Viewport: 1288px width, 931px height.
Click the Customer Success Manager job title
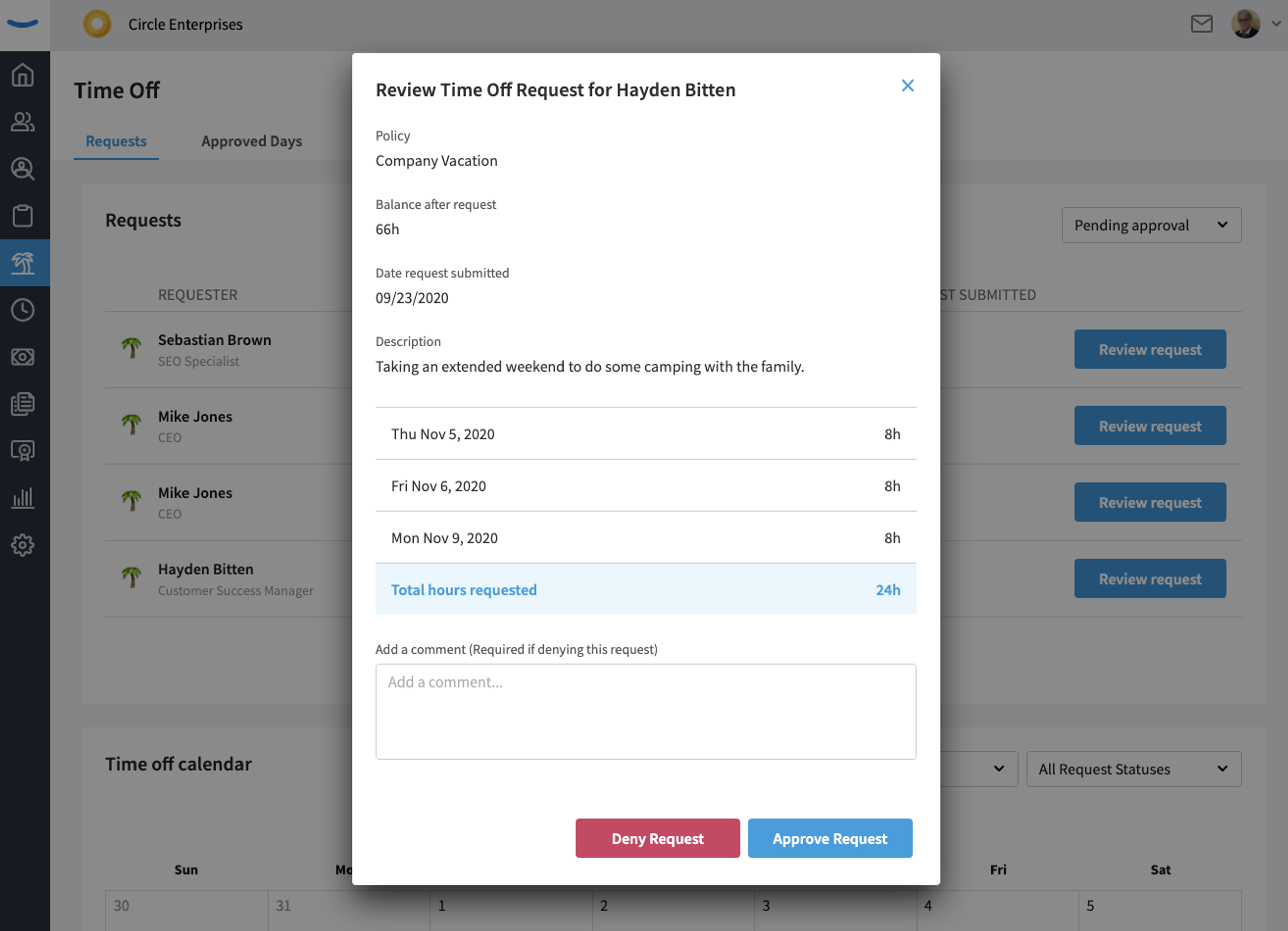[x=236, y=590]
